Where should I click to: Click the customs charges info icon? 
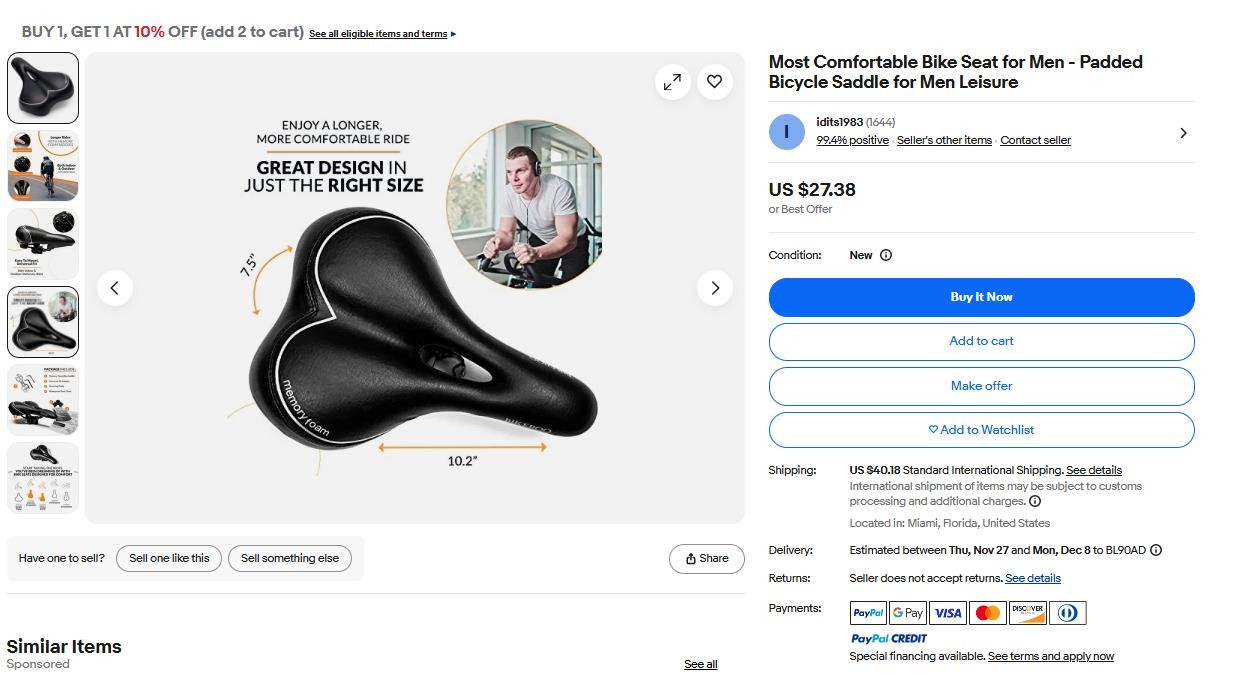tap(1035, 501)
